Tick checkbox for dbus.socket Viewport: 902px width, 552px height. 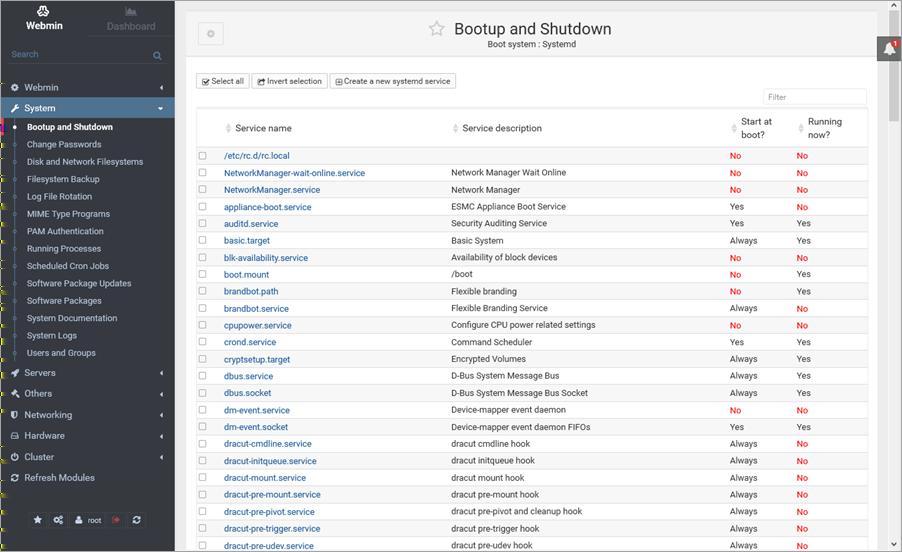coord(202,393)
